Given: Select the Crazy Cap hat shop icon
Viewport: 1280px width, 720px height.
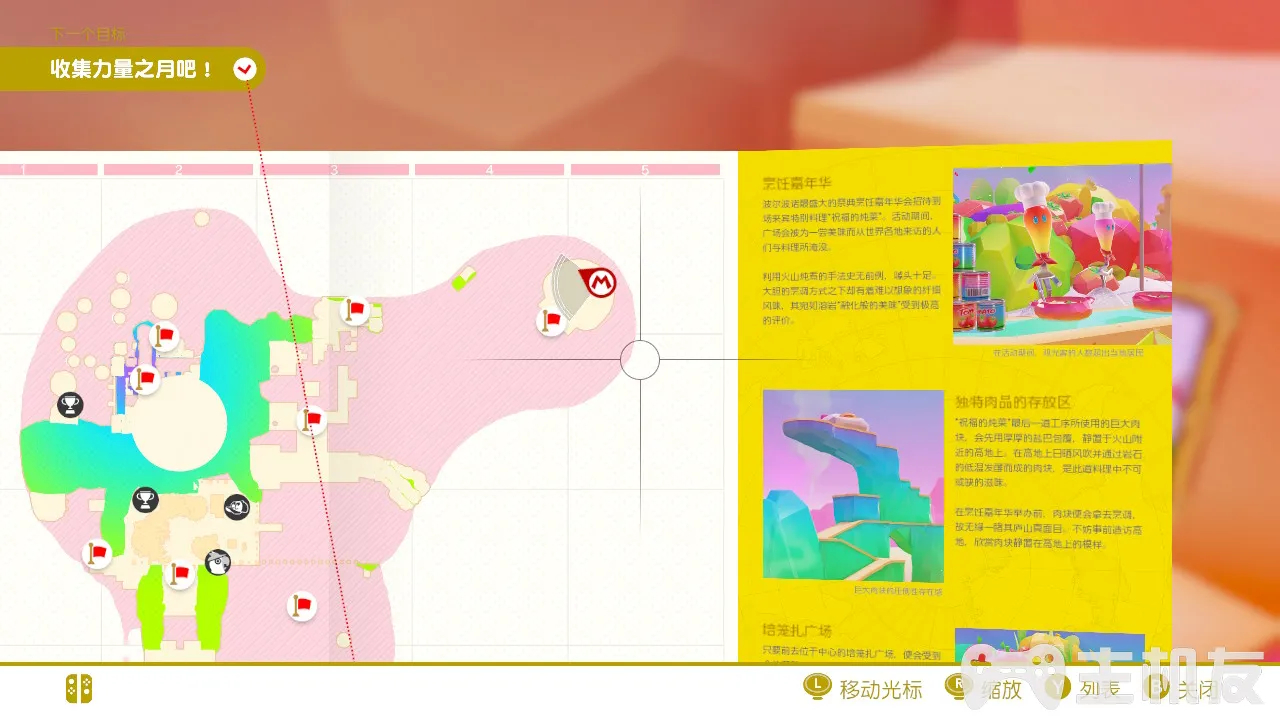Looking at the screenshot, I should pyautogui.click(x=237, y=507).
